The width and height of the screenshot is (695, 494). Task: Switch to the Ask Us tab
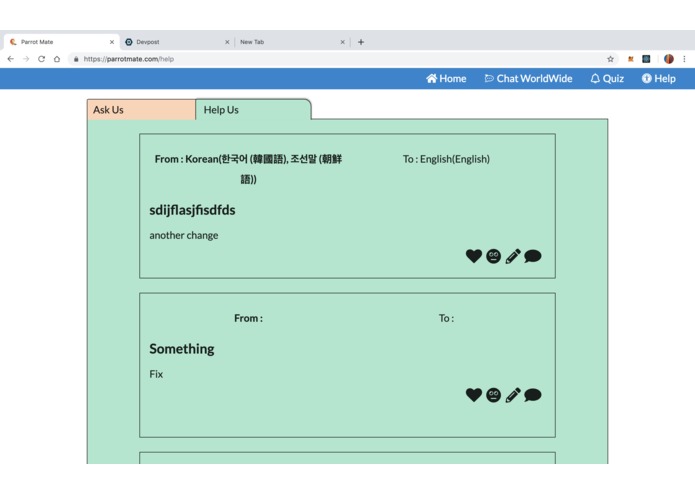click(141, 110)
